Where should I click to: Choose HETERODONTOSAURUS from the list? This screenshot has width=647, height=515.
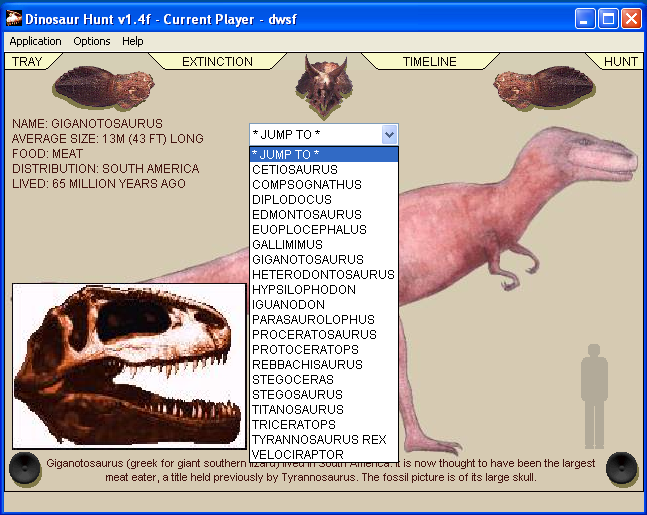tap(324, 274)
